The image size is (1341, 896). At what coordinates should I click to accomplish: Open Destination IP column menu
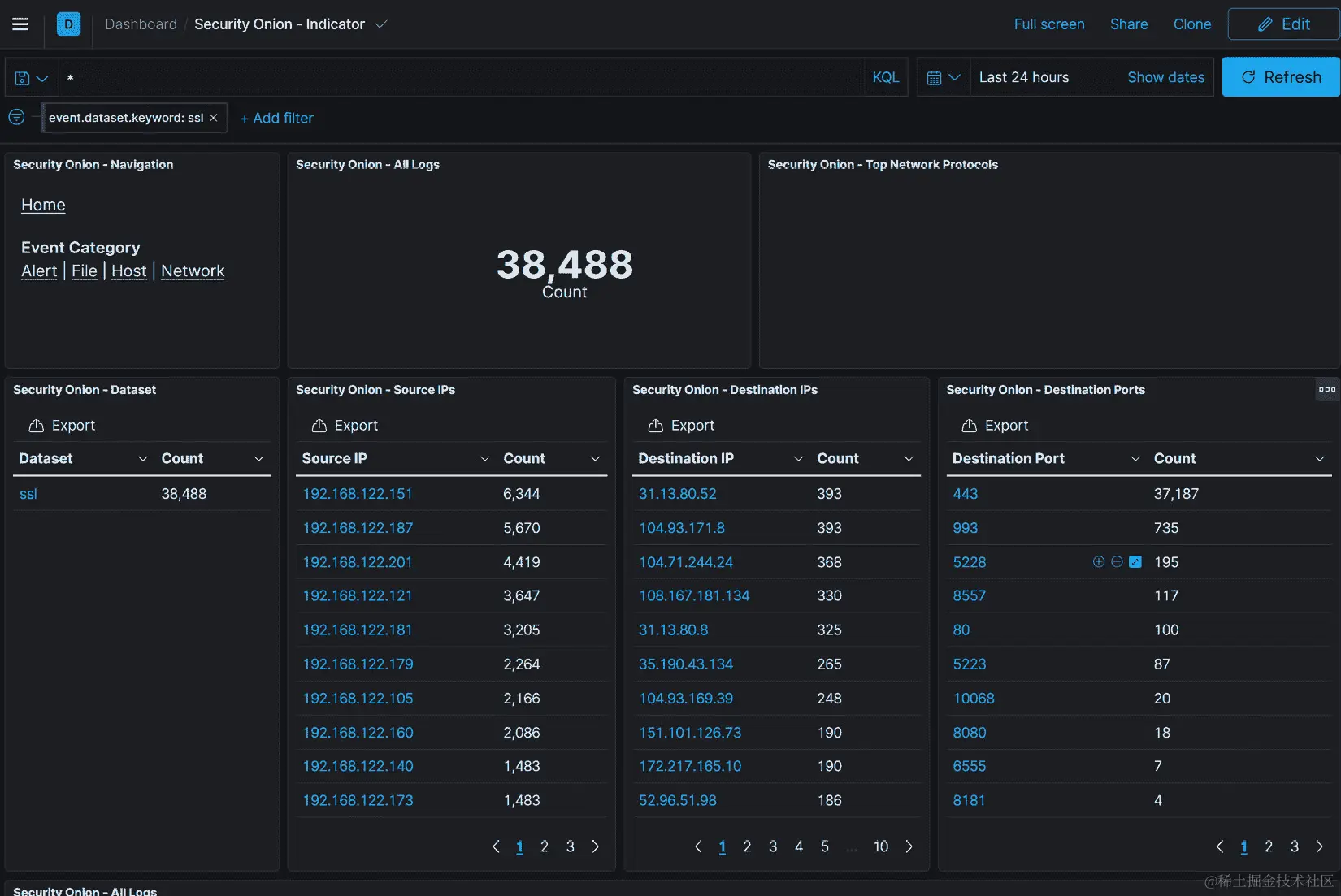[798, 458]
